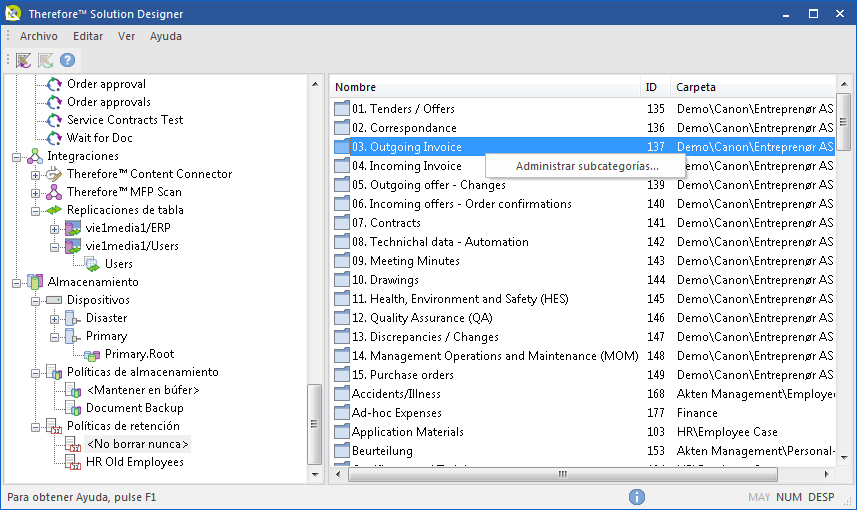This screenshot has width=858, height=511.
Task: Open the Archivo menu
Action: (39, 36)
